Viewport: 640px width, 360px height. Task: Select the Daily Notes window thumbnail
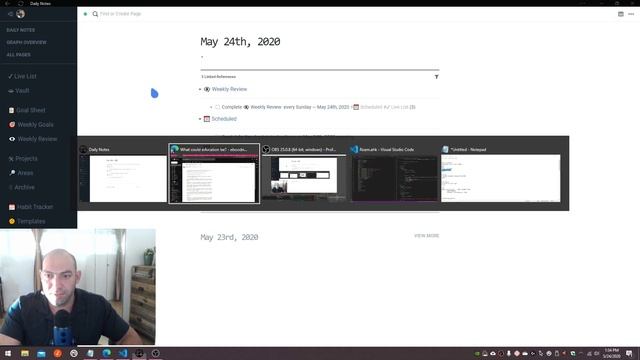(x=123, y=174)
